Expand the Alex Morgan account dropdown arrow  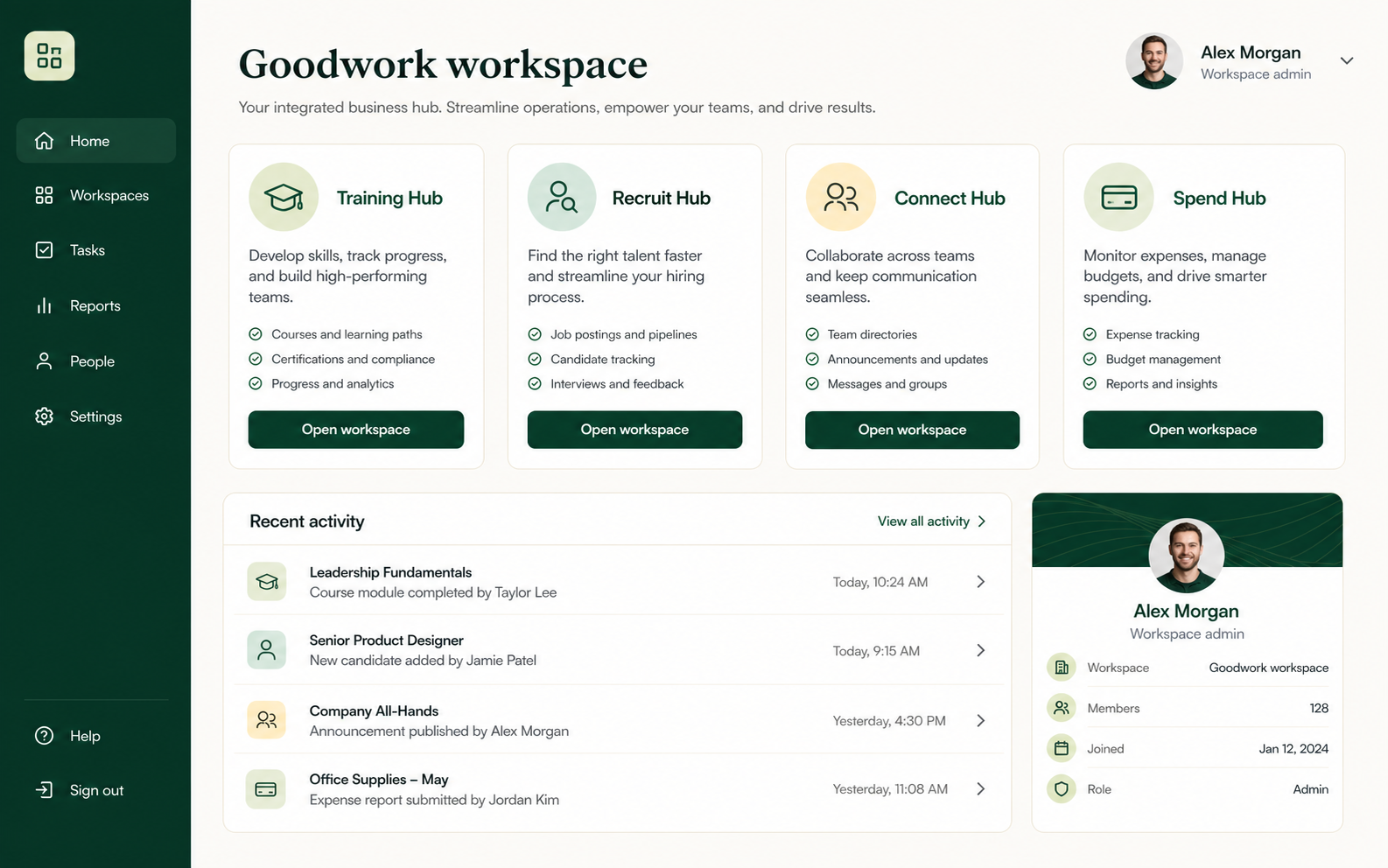[x=1347, y=60]
